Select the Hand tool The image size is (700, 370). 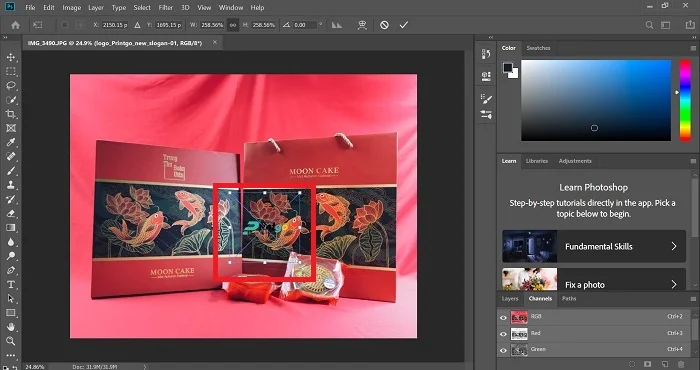tap(11, 327)
